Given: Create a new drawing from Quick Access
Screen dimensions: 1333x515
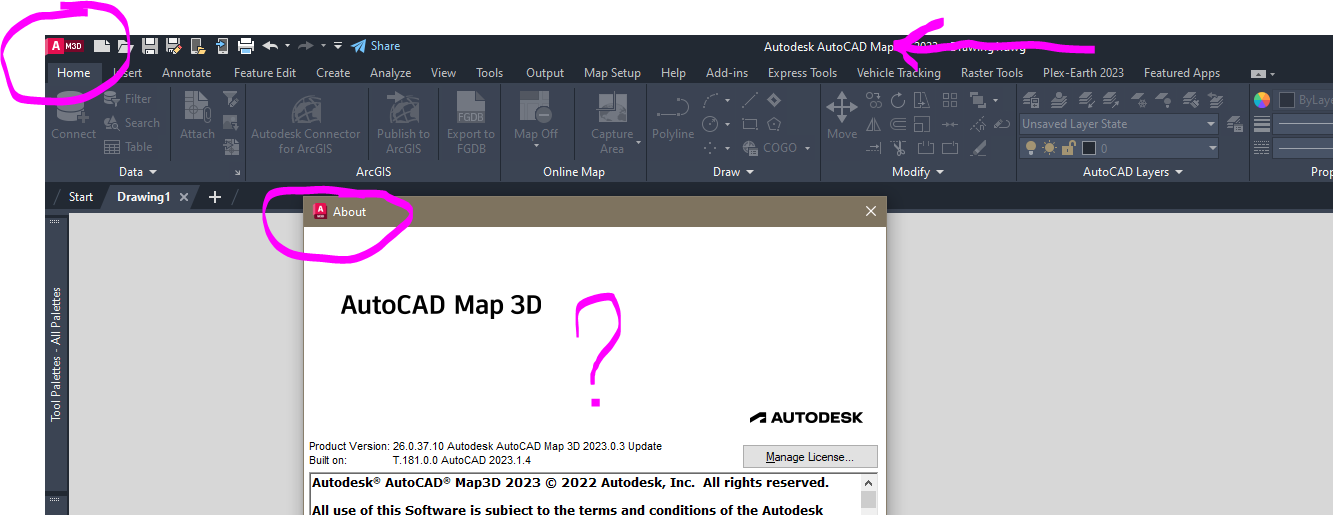Looking at the screenshot, I should 101,46.
